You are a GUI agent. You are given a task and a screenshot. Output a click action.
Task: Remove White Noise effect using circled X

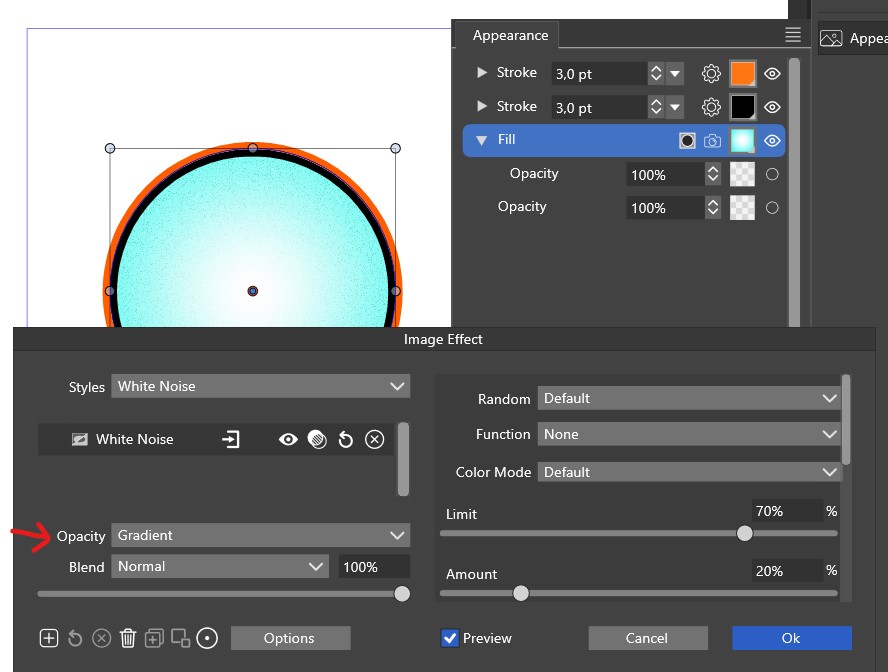tap(375, 439)
